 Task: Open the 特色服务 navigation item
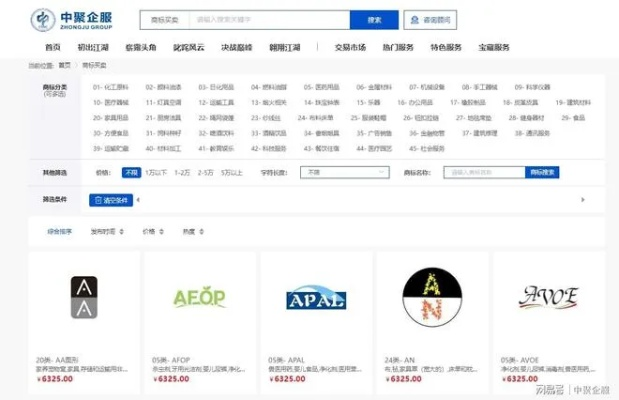coord(446,47)
